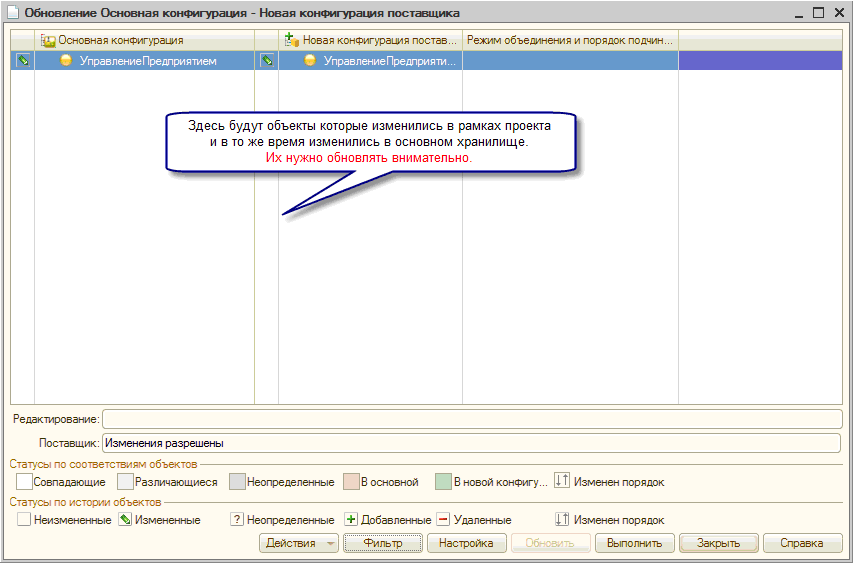This screenshot has height=563, width=853.
Task: Click the Совпадающие white status box
Action: (24, 481)
